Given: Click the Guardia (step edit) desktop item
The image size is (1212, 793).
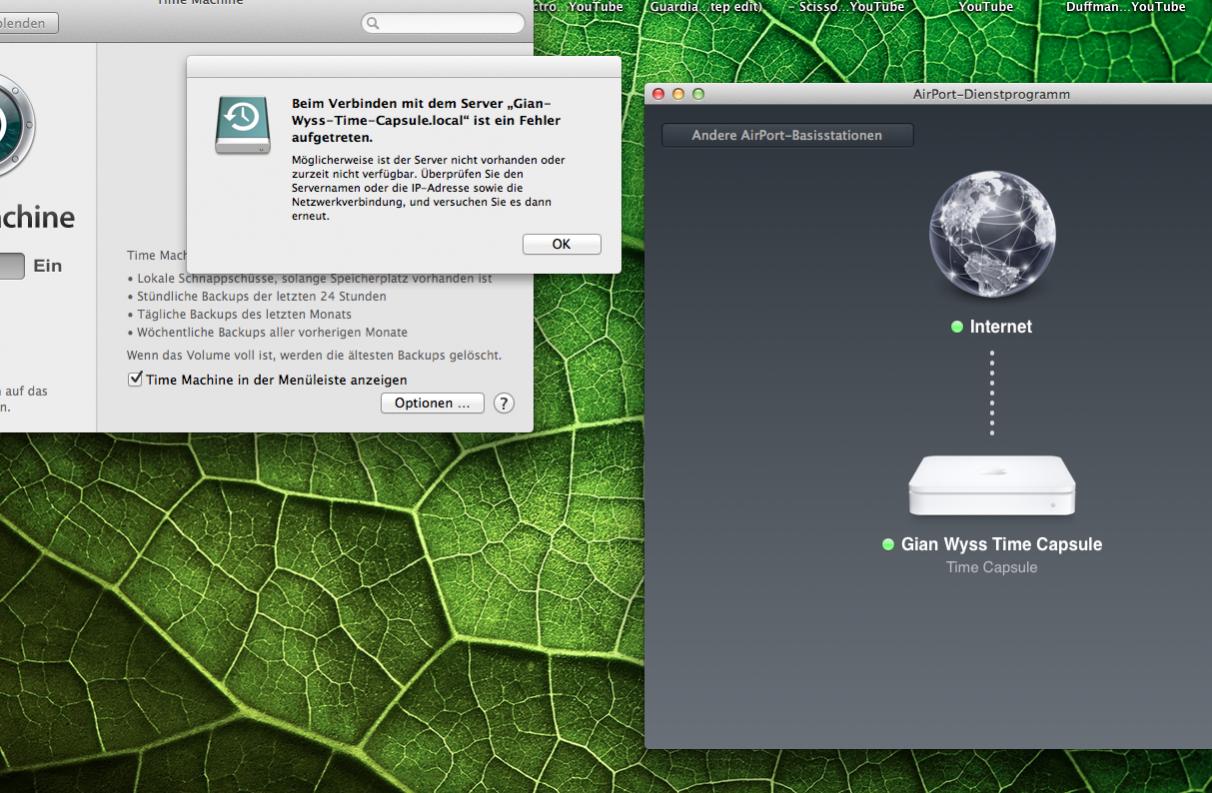Looking at the screenshot, I should pos(705,7).
